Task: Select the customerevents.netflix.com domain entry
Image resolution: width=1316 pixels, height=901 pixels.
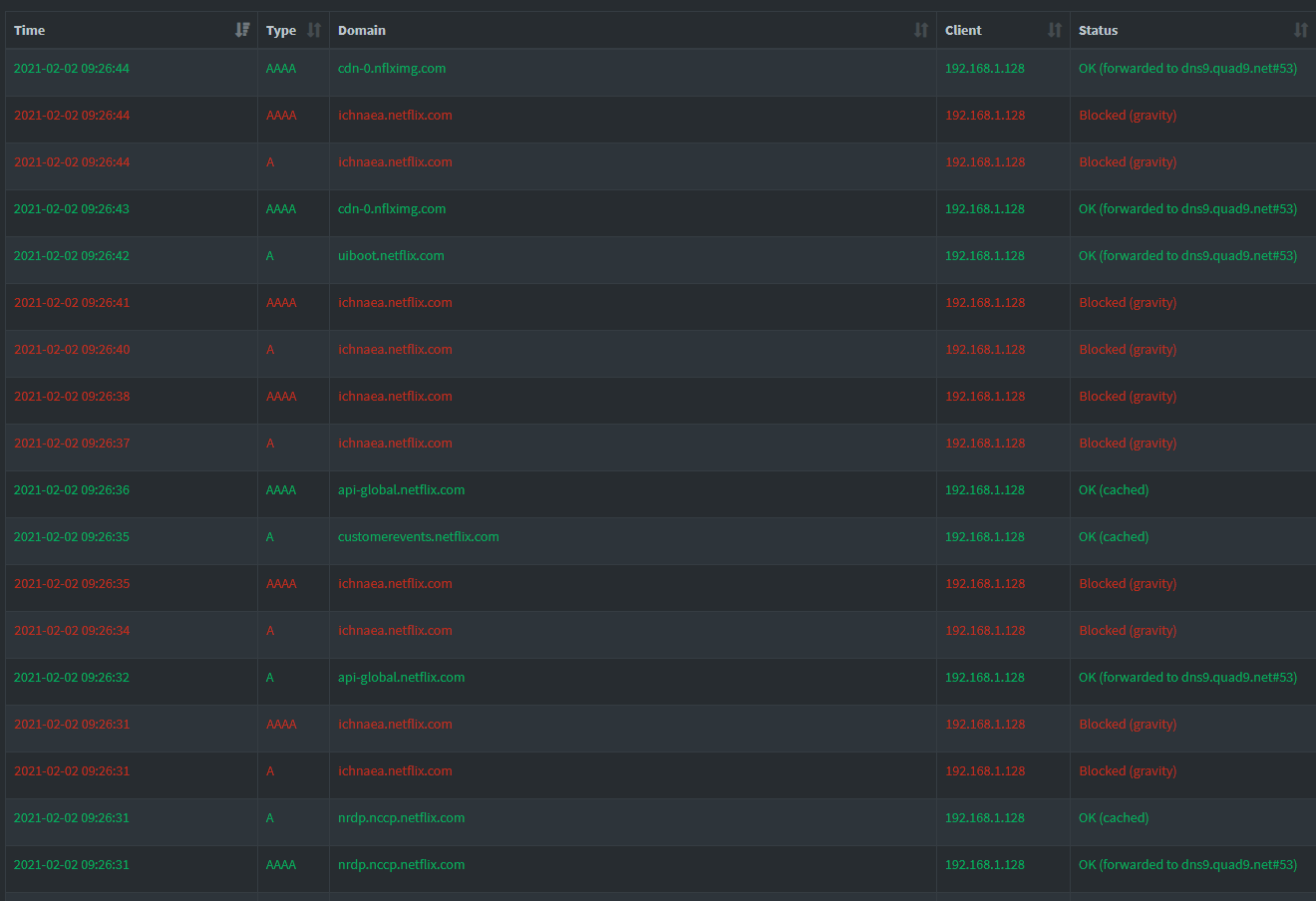Action: coord(418,537)
